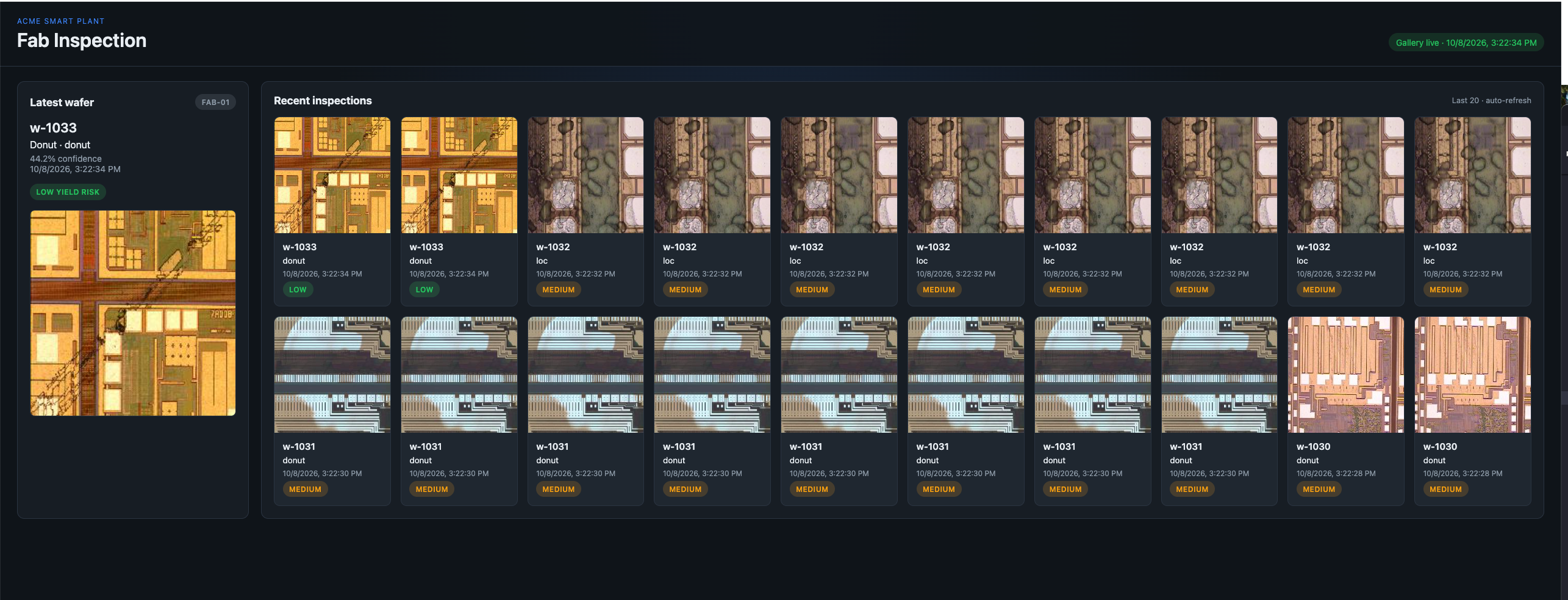
Task: Open the last w-1031 donut card thumbnail
Action: coord(1219,375)
